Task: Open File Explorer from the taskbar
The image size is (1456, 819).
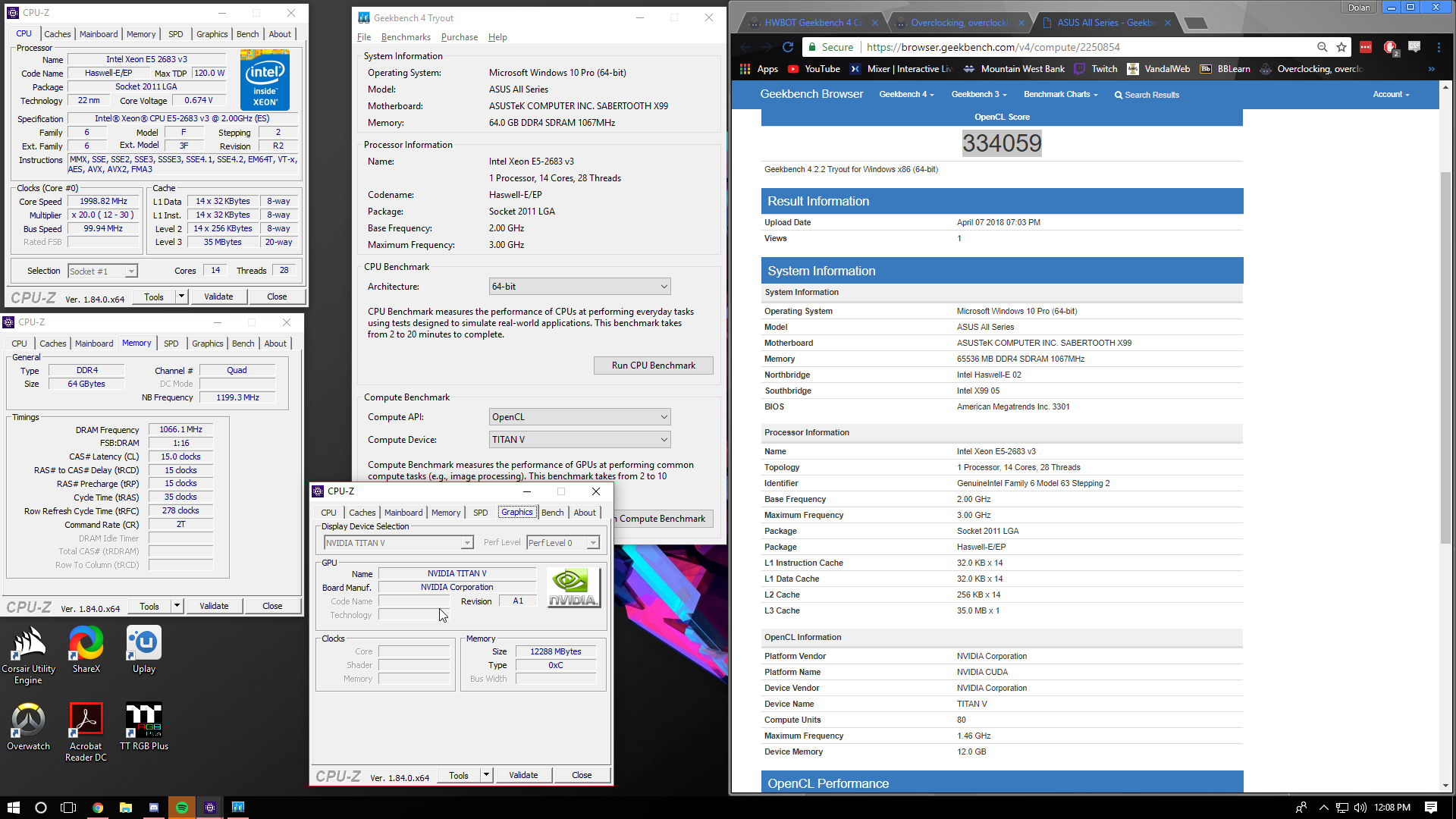Action: (126, 808)
